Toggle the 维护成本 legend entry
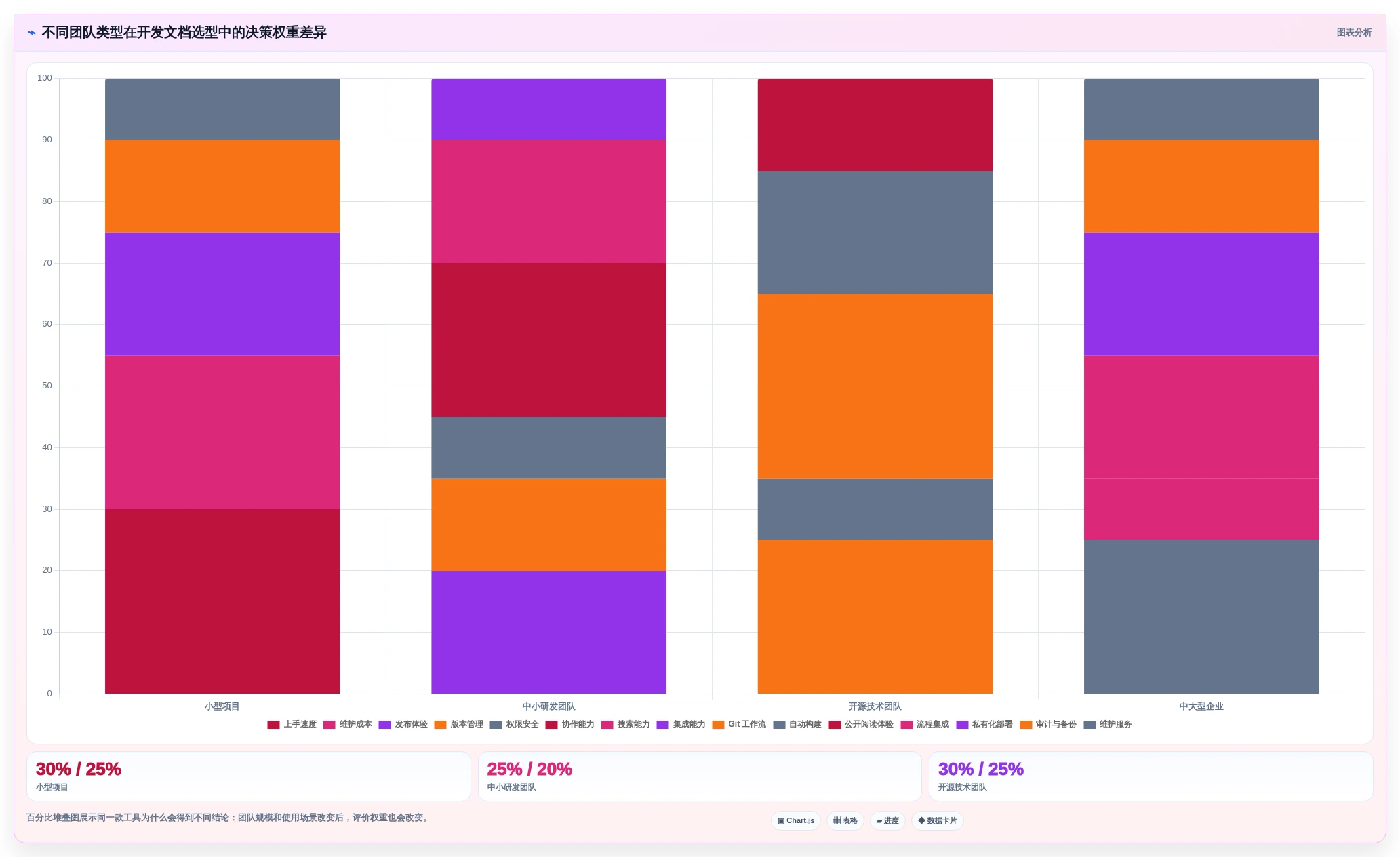The height and width of the screenshot is (857, 1400). (348, 725)
